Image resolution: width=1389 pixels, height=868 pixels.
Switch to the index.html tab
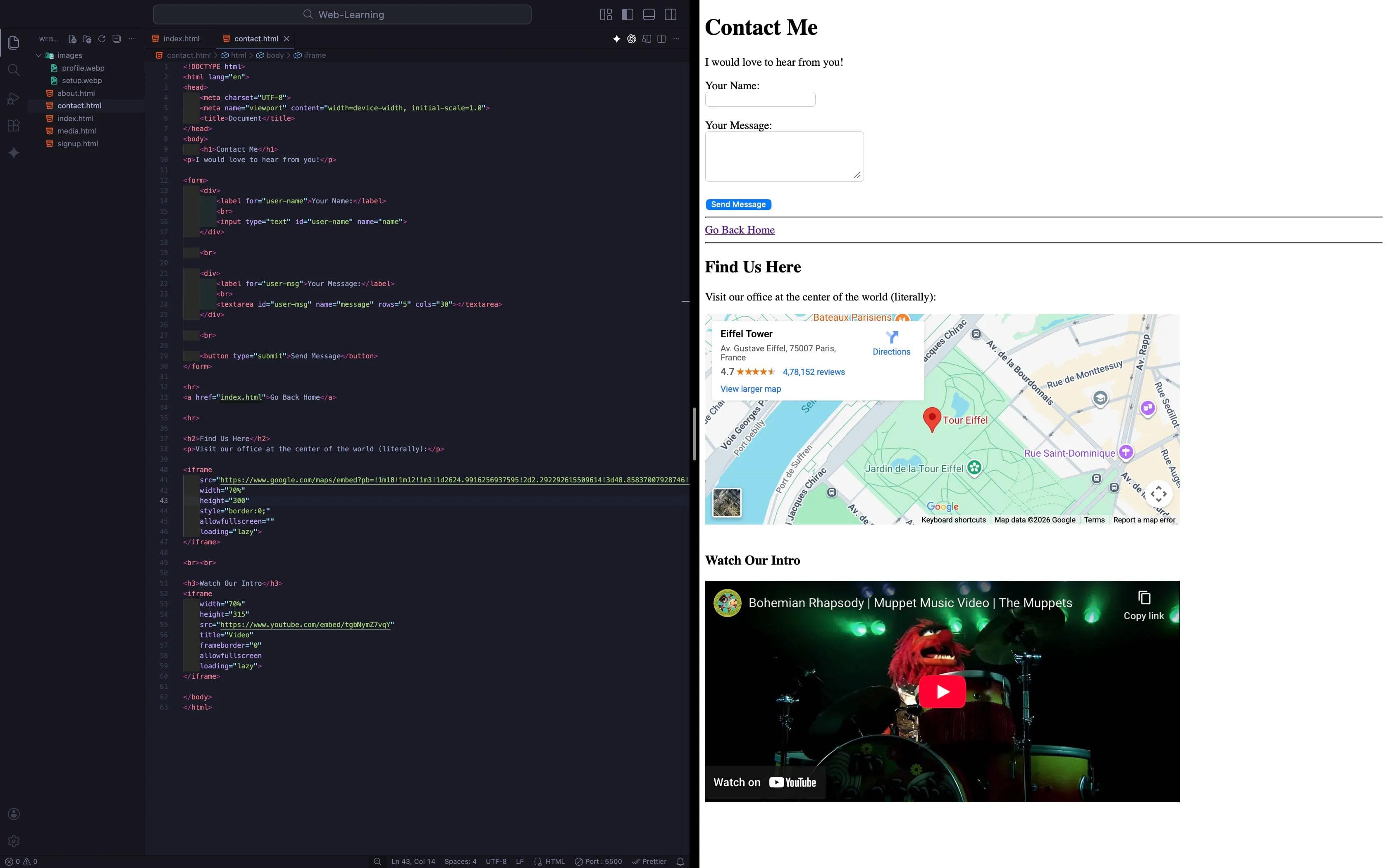pyautogui.click(x=181, y=39)
